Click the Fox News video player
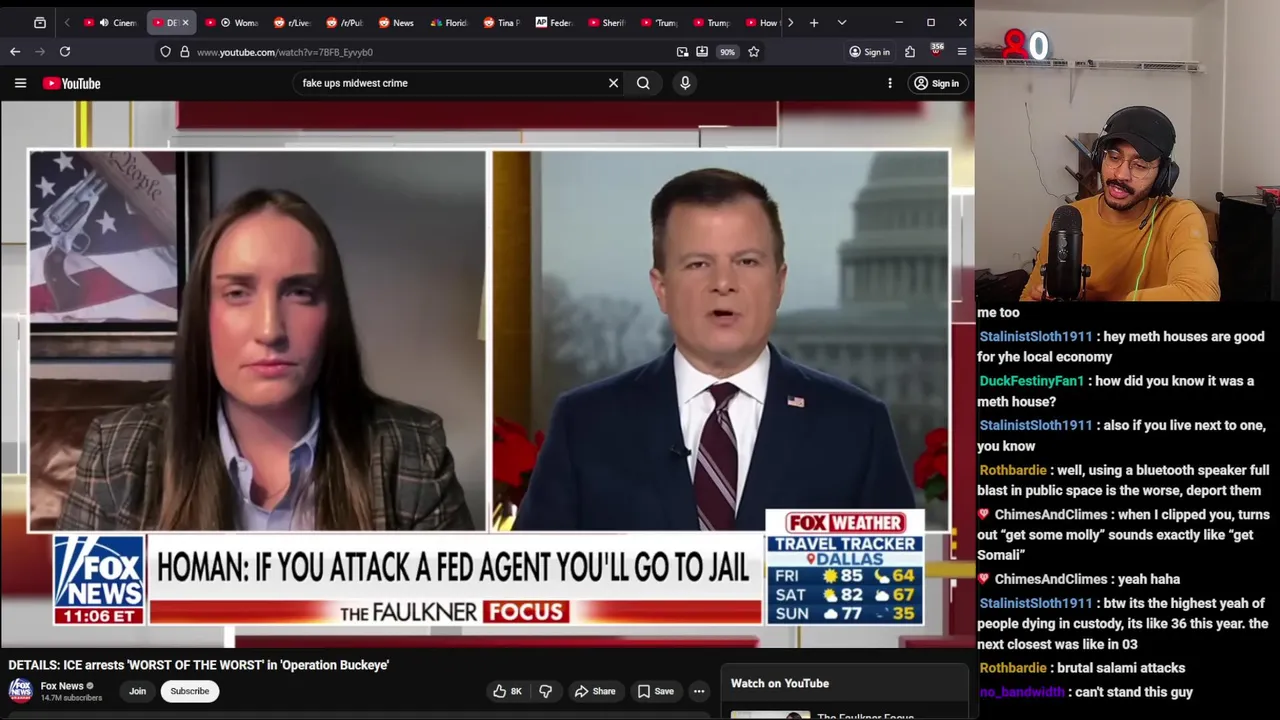This screenshot has height=720, width=1280. click(x=487, y=374)
